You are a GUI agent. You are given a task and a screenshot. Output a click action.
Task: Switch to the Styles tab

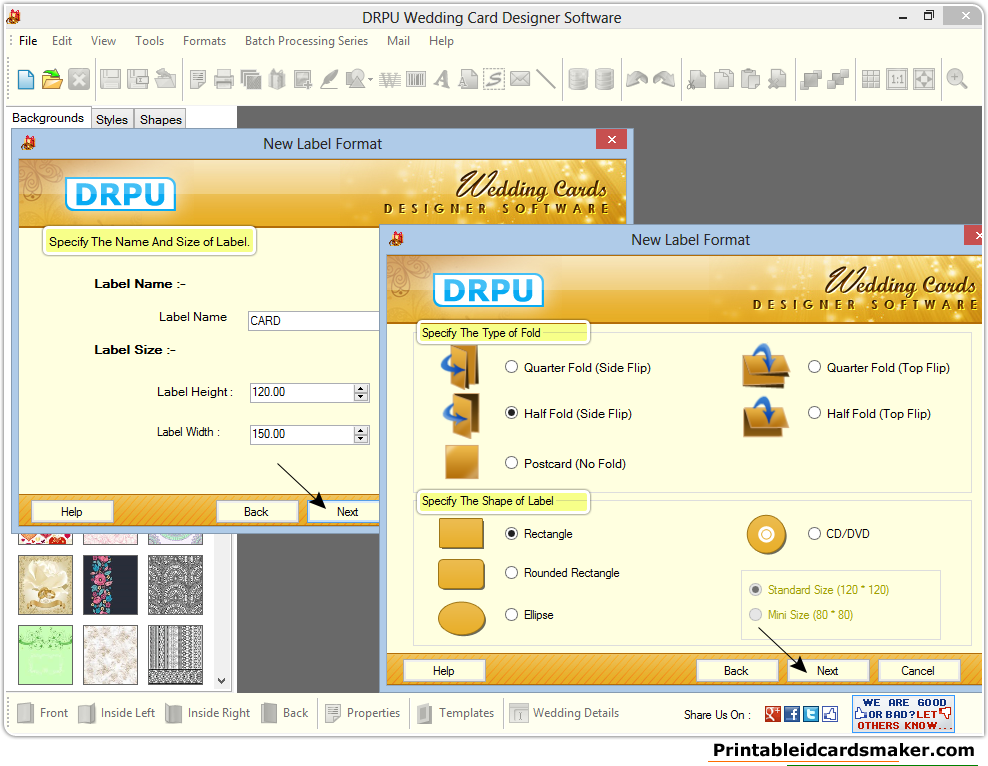click(x=112, y=119)
